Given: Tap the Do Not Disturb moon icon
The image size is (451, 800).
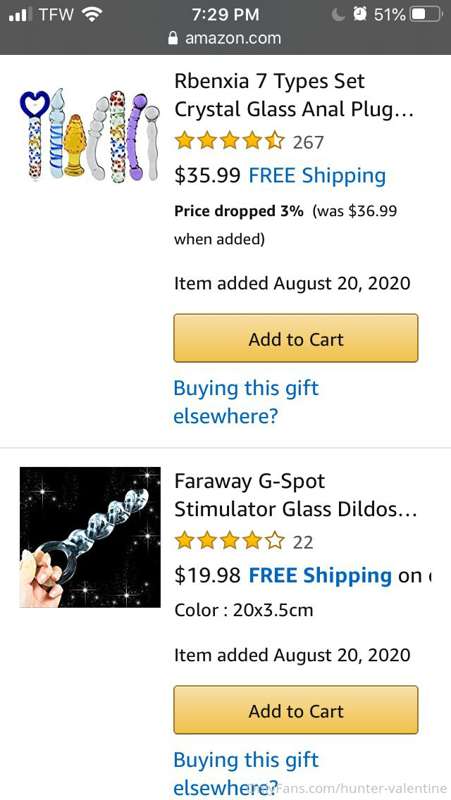Looking at the screenshot, I should [338, 15].
